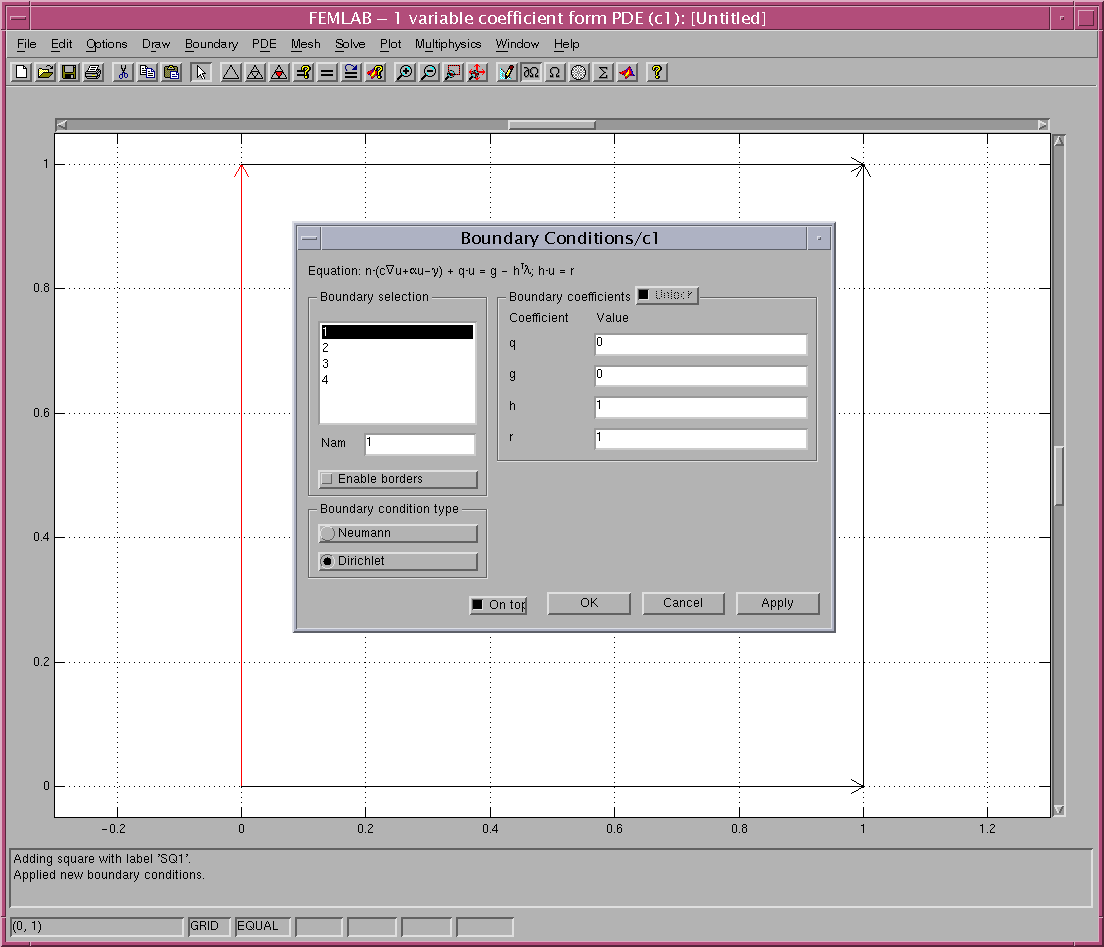This screenshot has height=947, width=1104.
Task: Click the Print icon
Action: point(93,73)
